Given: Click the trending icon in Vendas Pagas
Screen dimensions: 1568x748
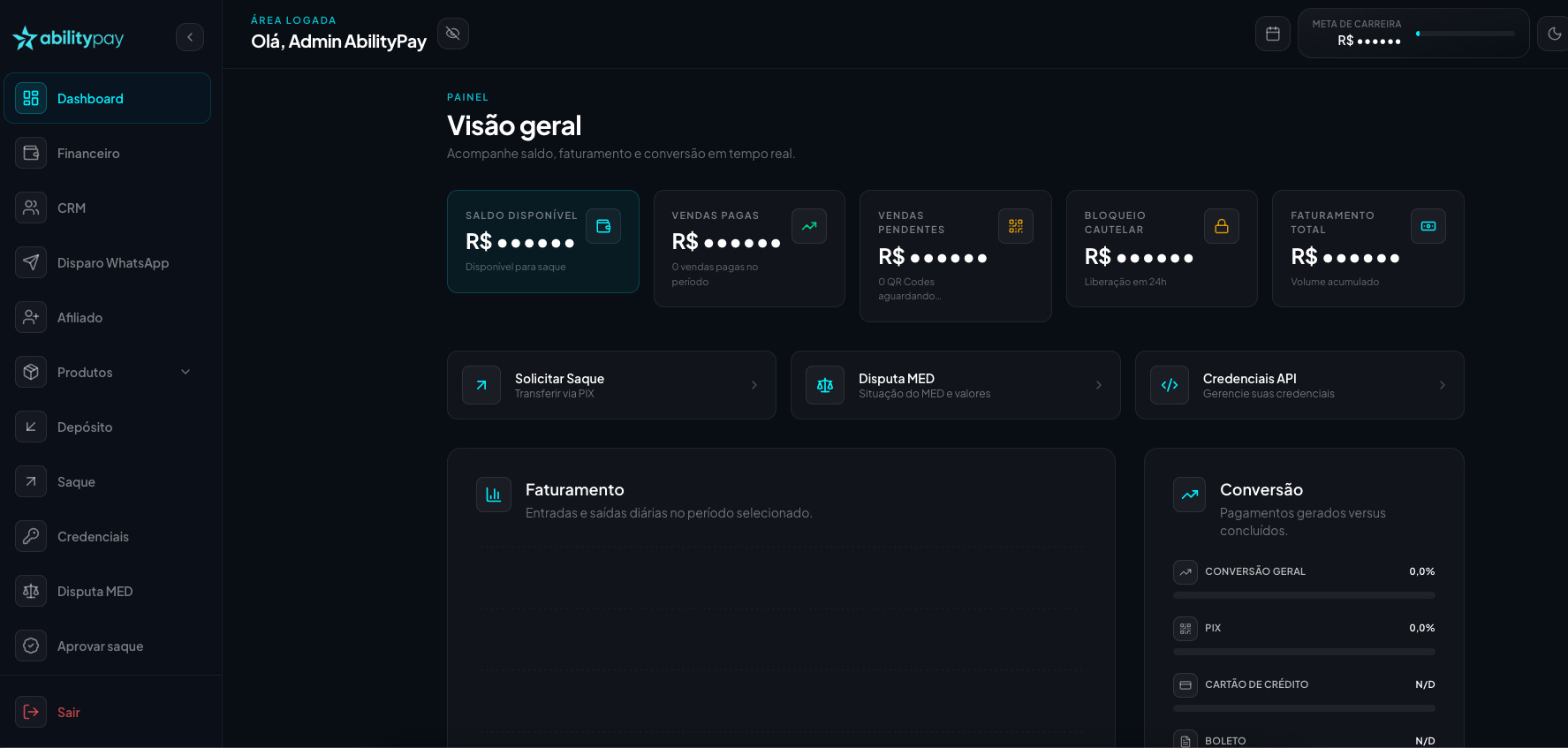Looking at the screenshot, I should point(809,226).
